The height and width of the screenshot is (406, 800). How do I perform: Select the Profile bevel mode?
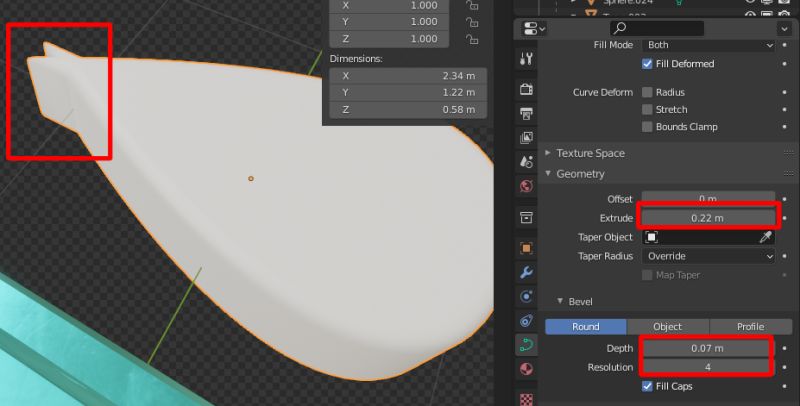pyautogui.click(x=751, y=327)
